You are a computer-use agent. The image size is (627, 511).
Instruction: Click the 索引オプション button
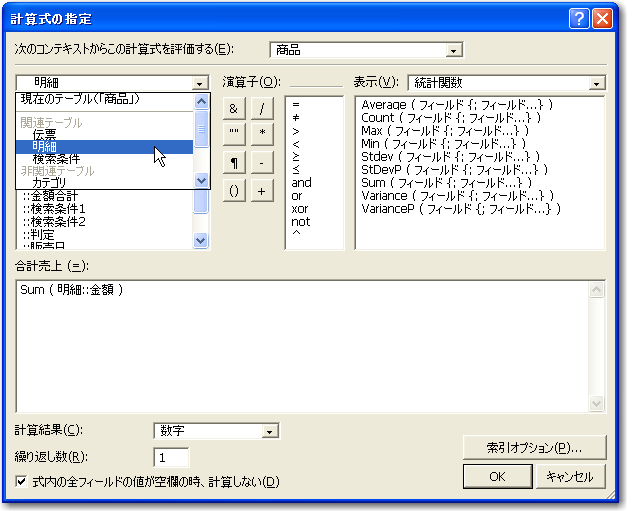click(x=535, y=447)
